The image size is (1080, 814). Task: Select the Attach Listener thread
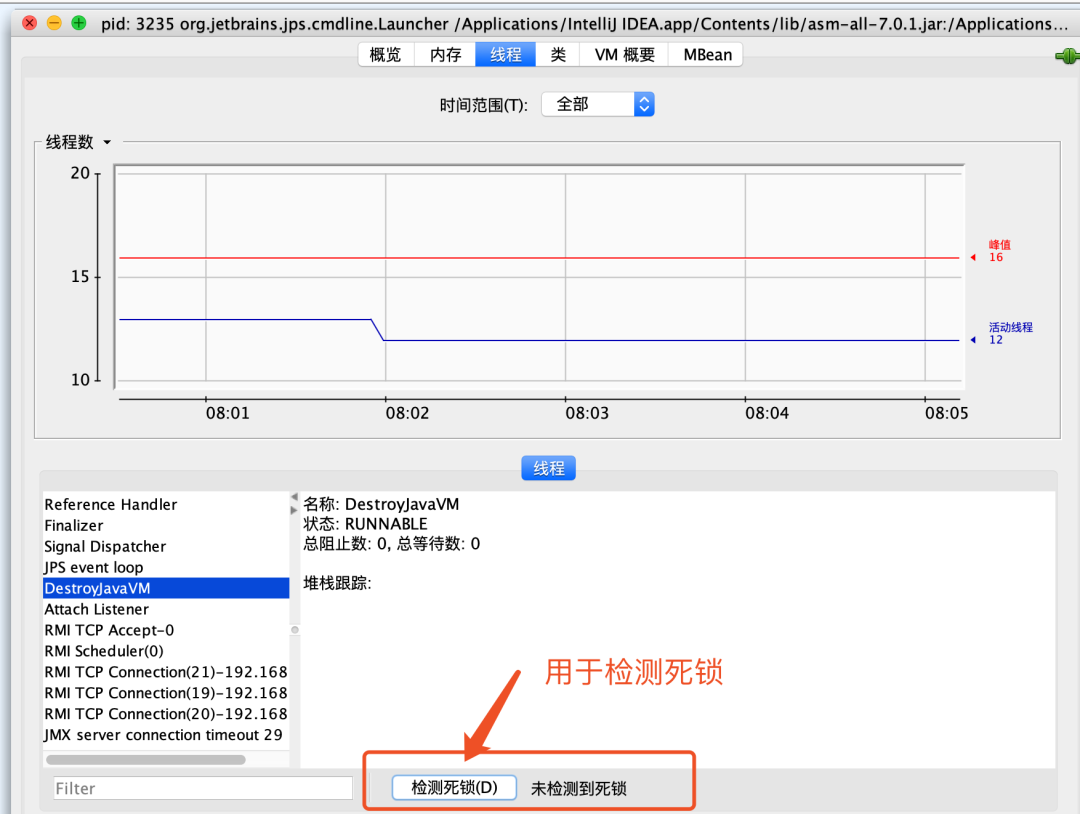point(166,609)
